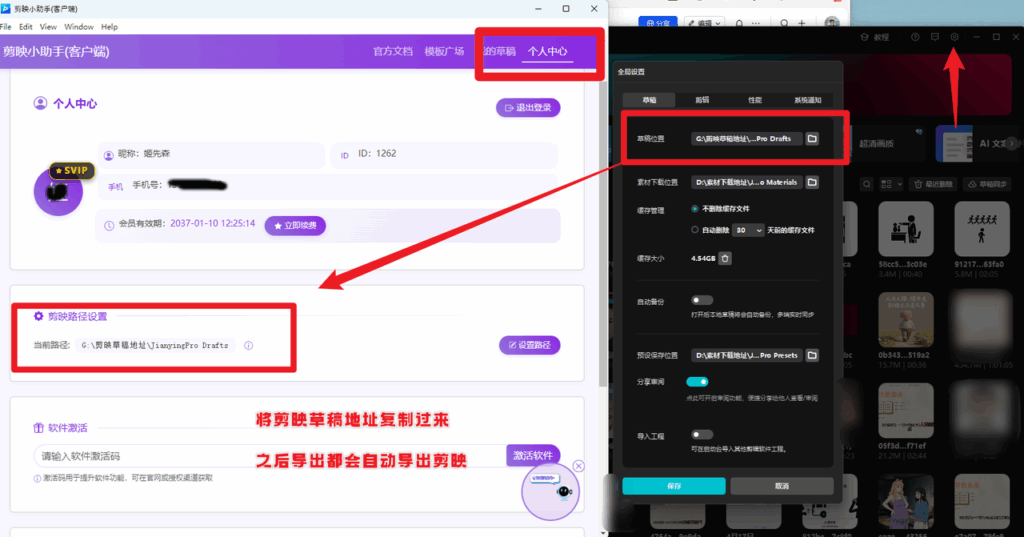
Task: Select the 自动删除 radio button
Action: pyautogui.click(x=695, y=230)
